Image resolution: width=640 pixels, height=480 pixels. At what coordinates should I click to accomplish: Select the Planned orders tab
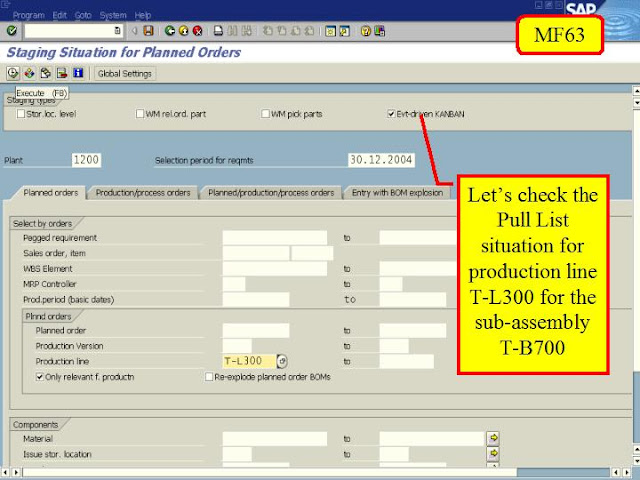coord(51,193)
